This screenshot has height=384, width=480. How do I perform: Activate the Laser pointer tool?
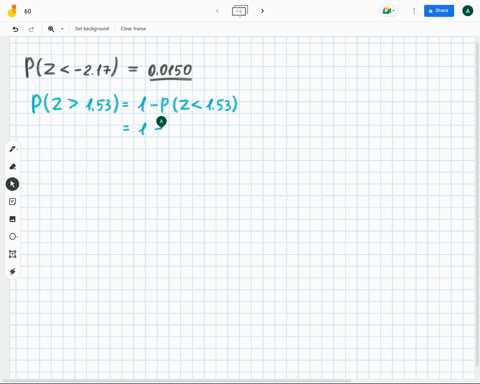coord(13,272)
